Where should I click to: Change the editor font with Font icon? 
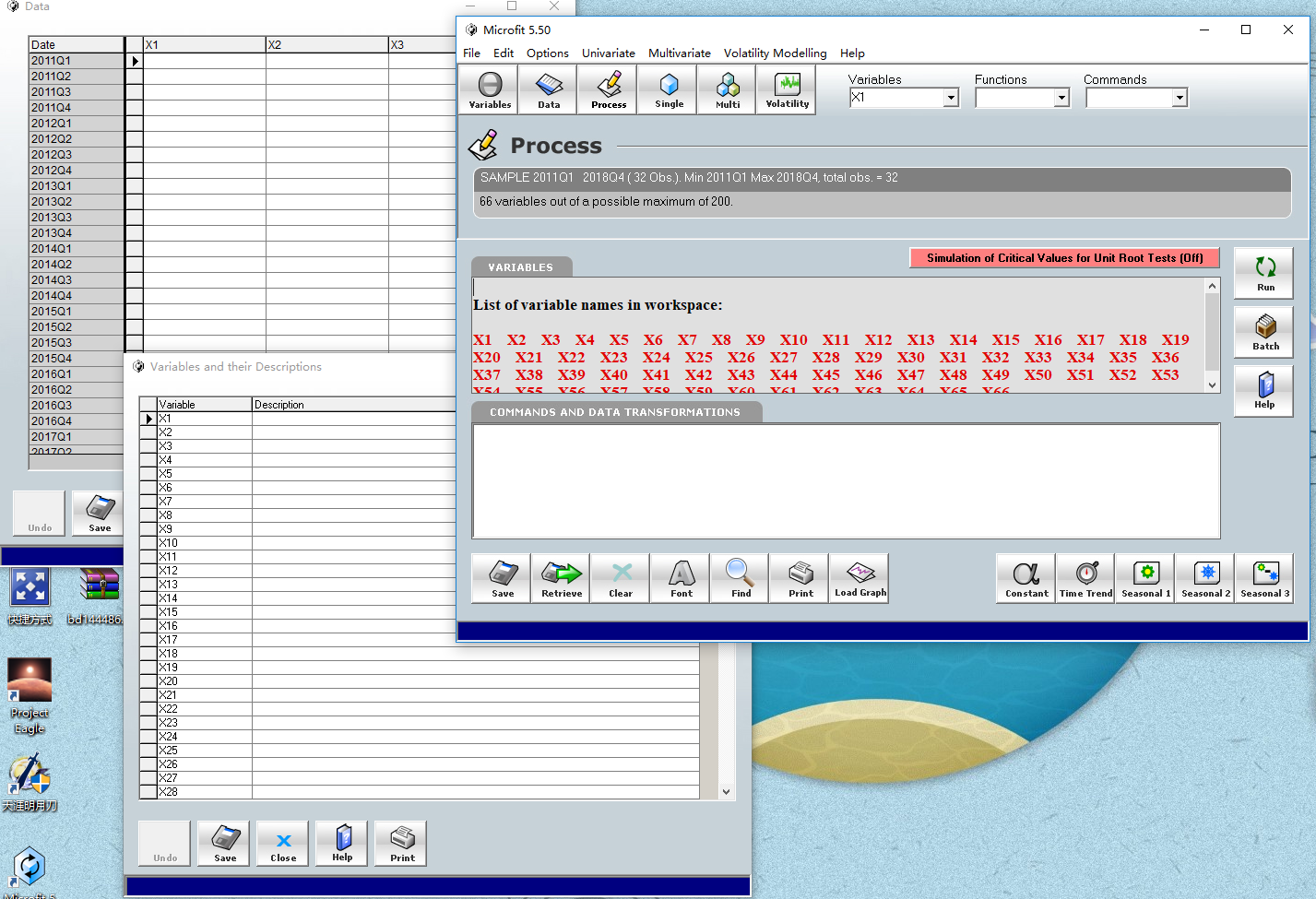pos(681,578)
